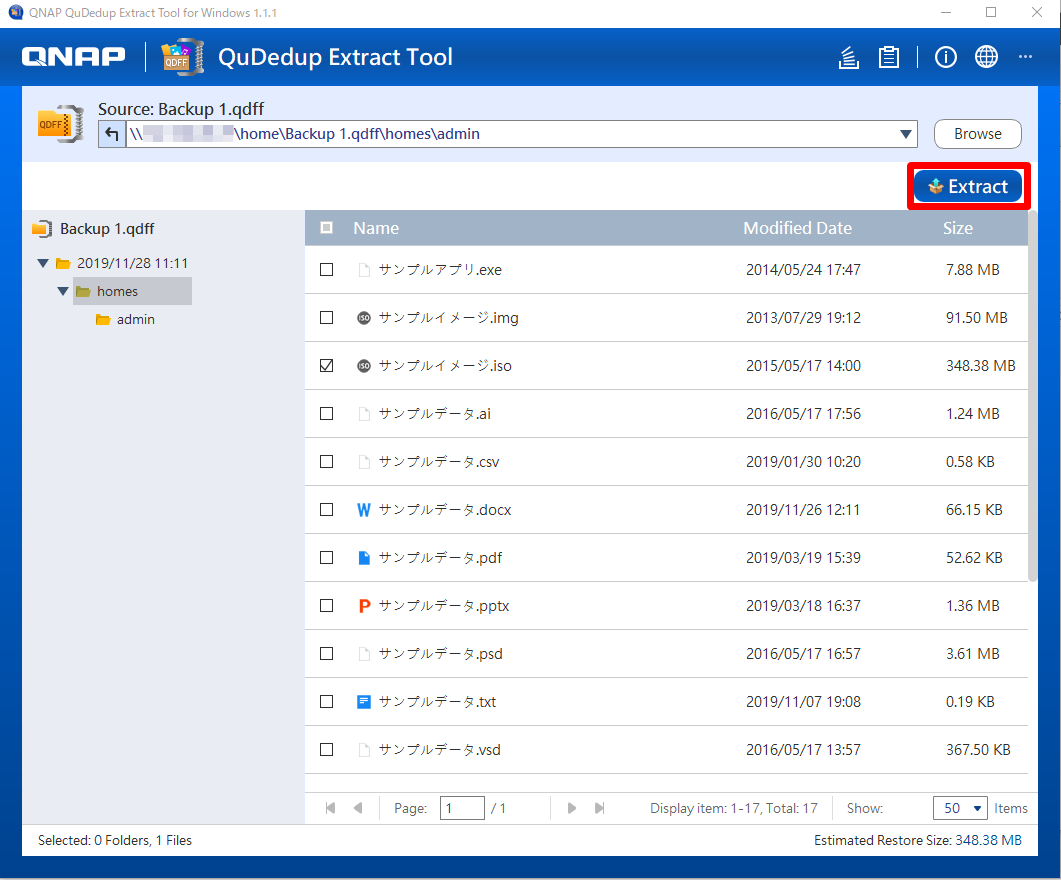The height and width of the screenshot is (880, 1061).
Task: Select Backup 1.qdff root node
Action: pos(107,229)
